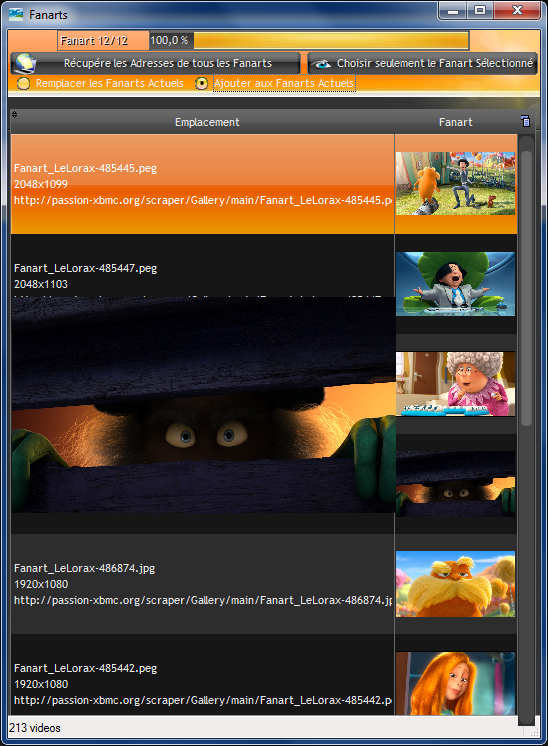Click Récupère les Adresses de tous les Fanarts

pos(156,63)
